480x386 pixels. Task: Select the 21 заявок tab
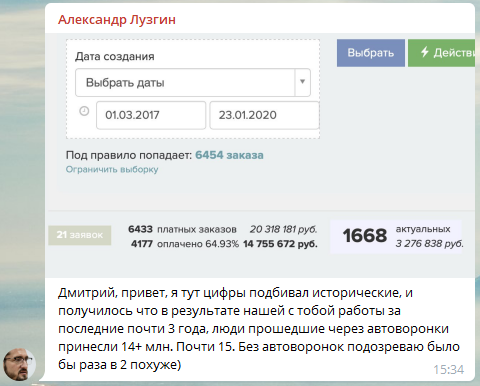(80, 235)
